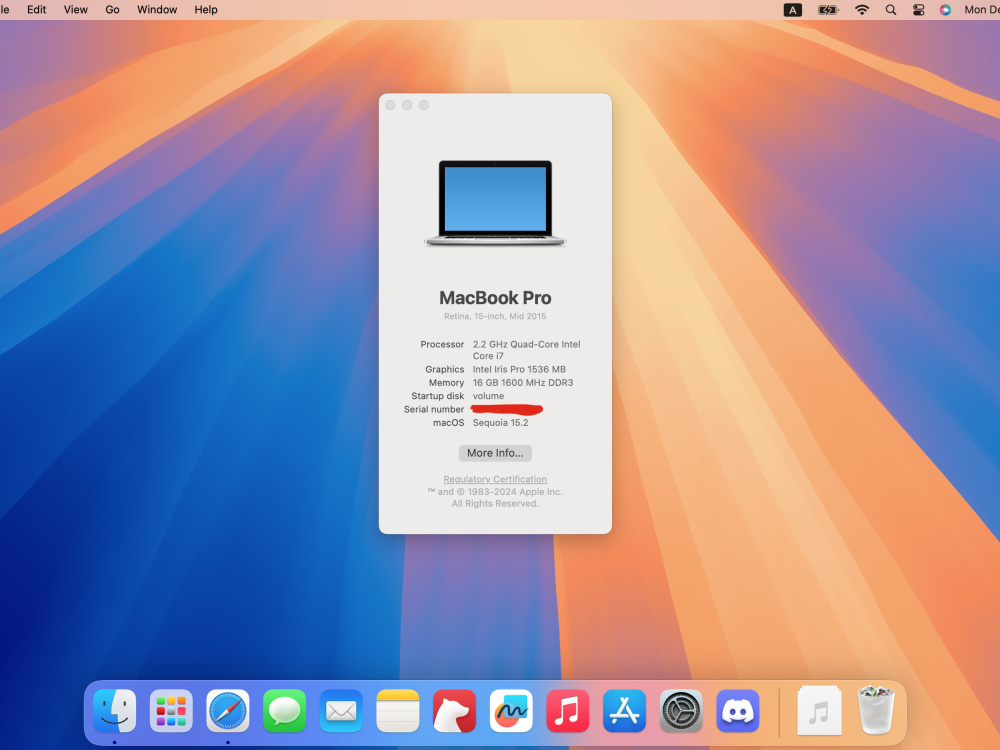Screen dimensions: 1000x750
Task: Click the 16 GB 1600 MHz DDR3 value
Action: pos(523,383)
